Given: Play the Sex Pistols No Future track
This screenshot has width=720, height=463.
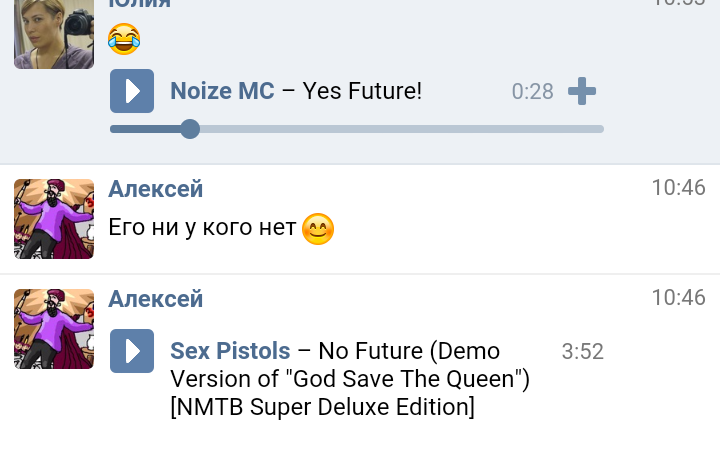Looking at the screenshot, I should [132, 351].
